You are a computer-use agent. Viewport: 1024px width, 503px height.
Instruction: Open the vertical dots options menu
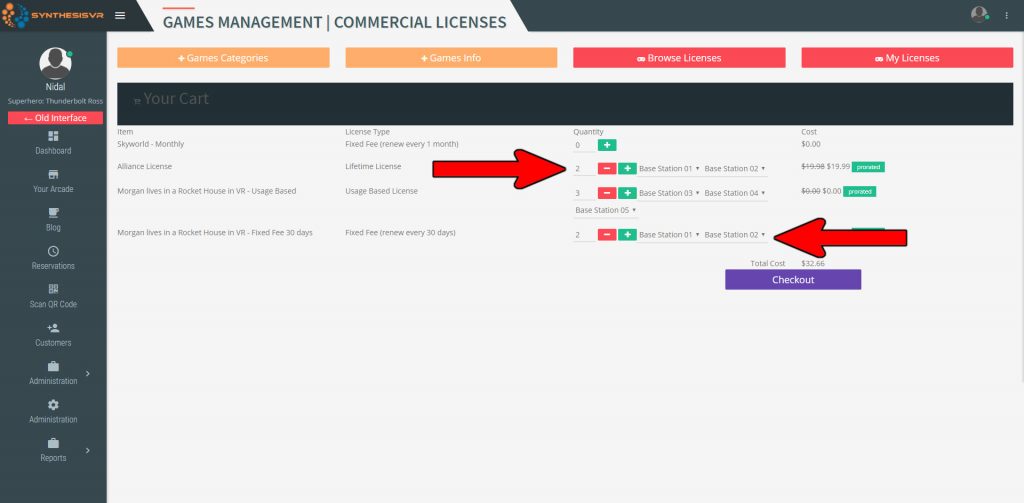point(1006,15)
